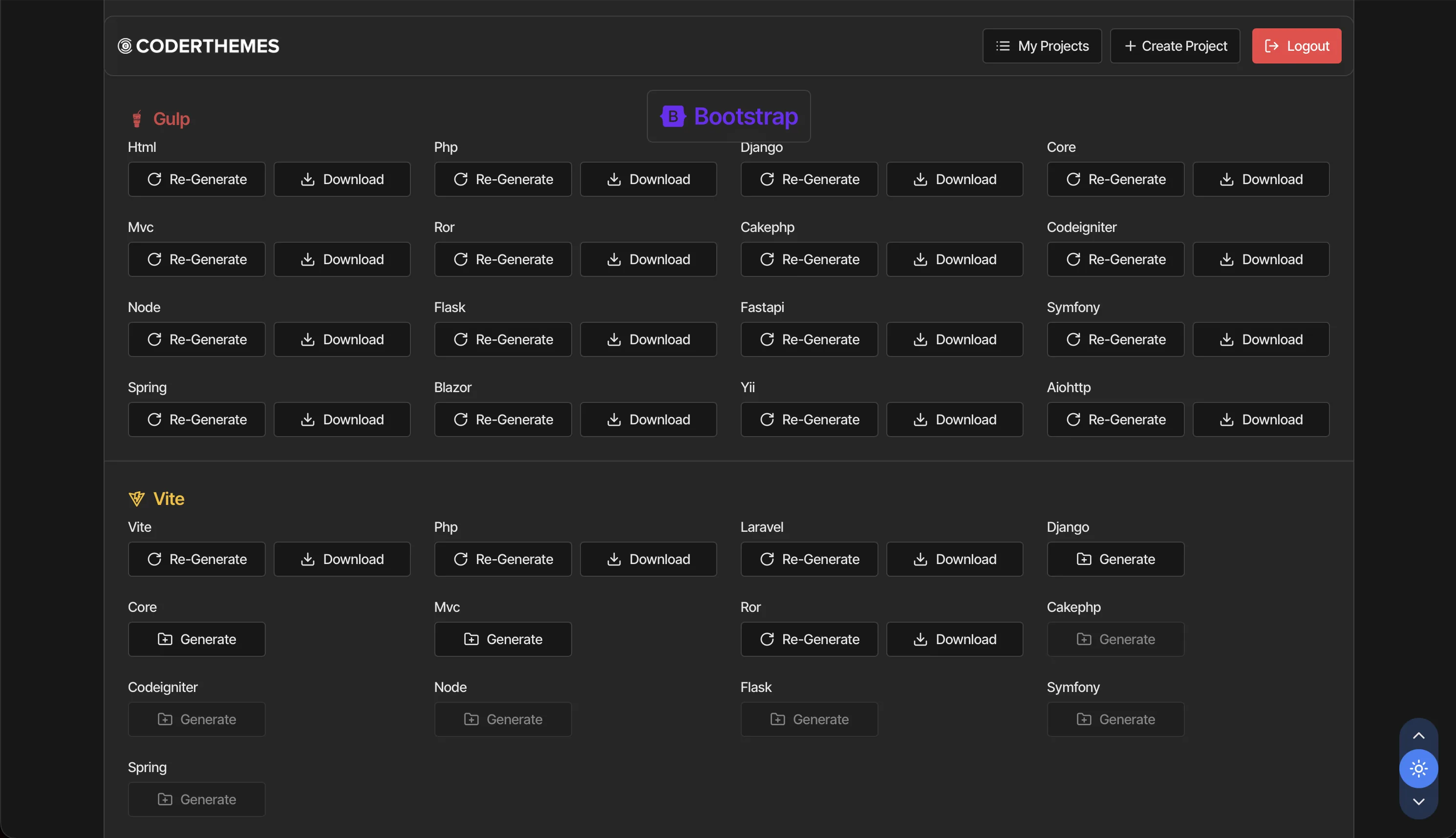
Task: Download Gulp Codeigniter build
Action: pyautogui.click(x=1261, y=259)
